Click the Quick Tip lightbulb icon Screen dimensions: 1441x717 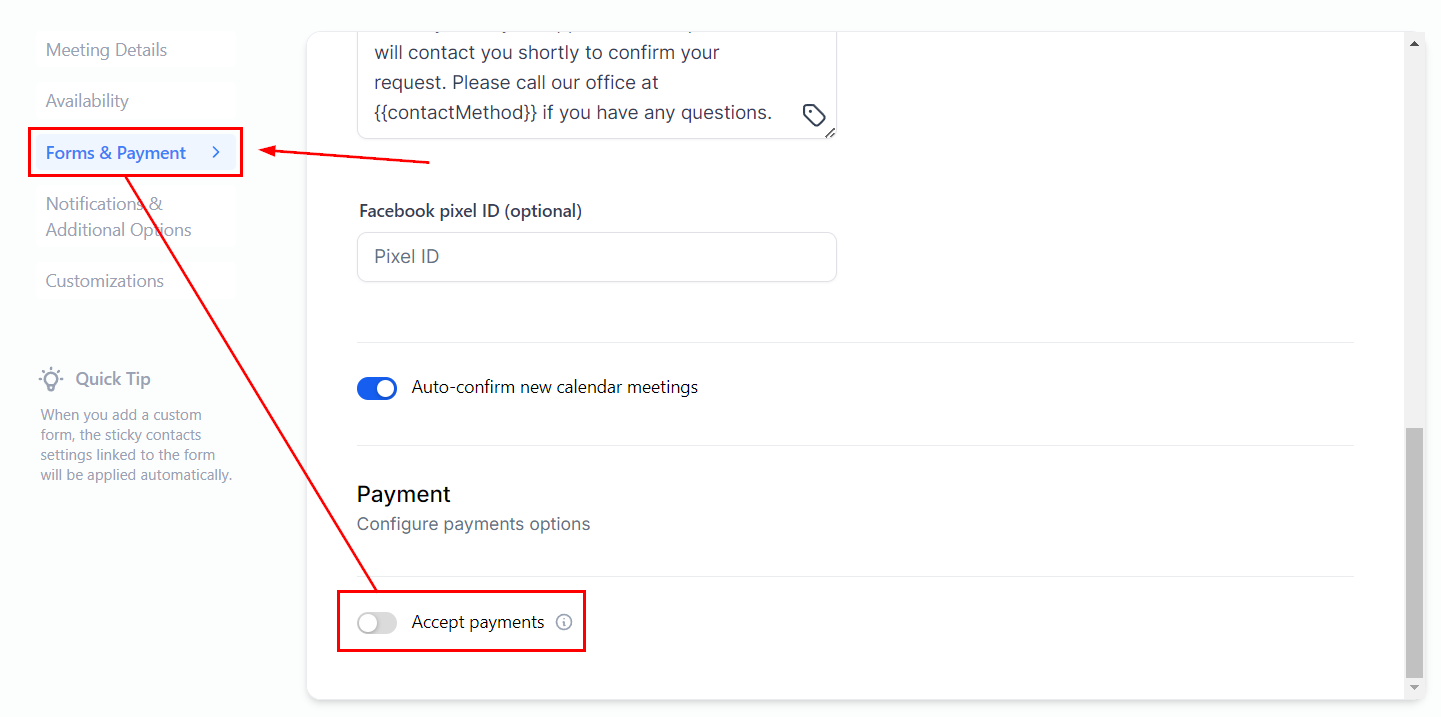(51, 379)
